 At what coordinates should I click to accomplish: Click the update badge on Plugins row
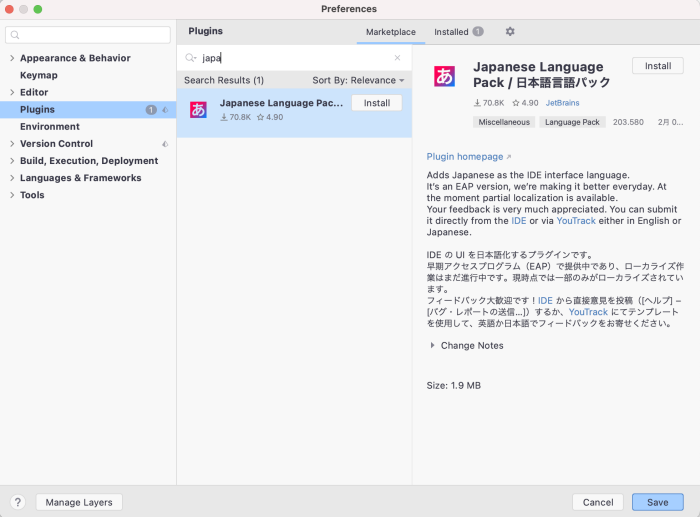151,110
